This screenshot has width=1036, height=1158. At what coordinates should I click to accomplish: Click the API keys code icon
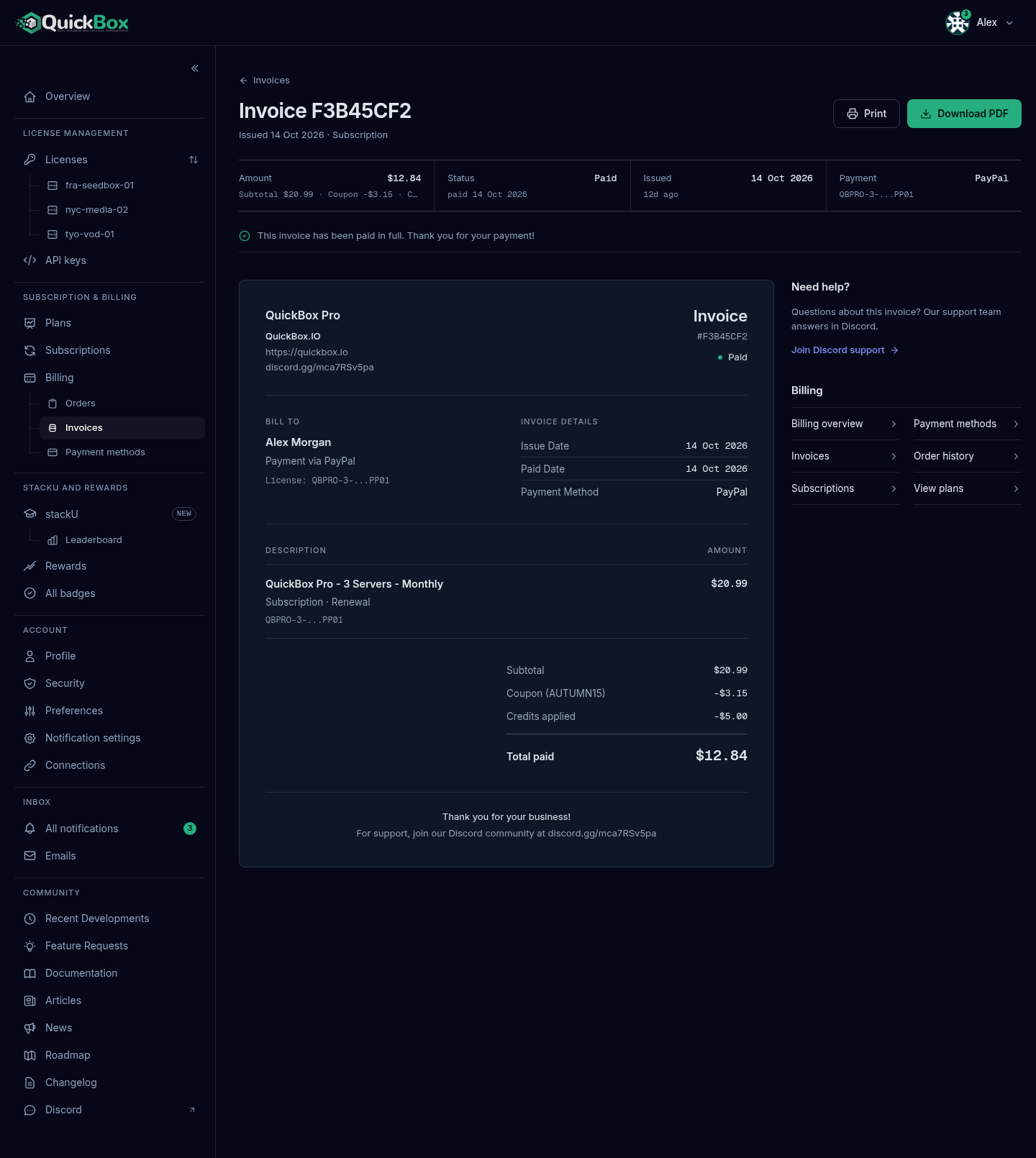(29, 260)
